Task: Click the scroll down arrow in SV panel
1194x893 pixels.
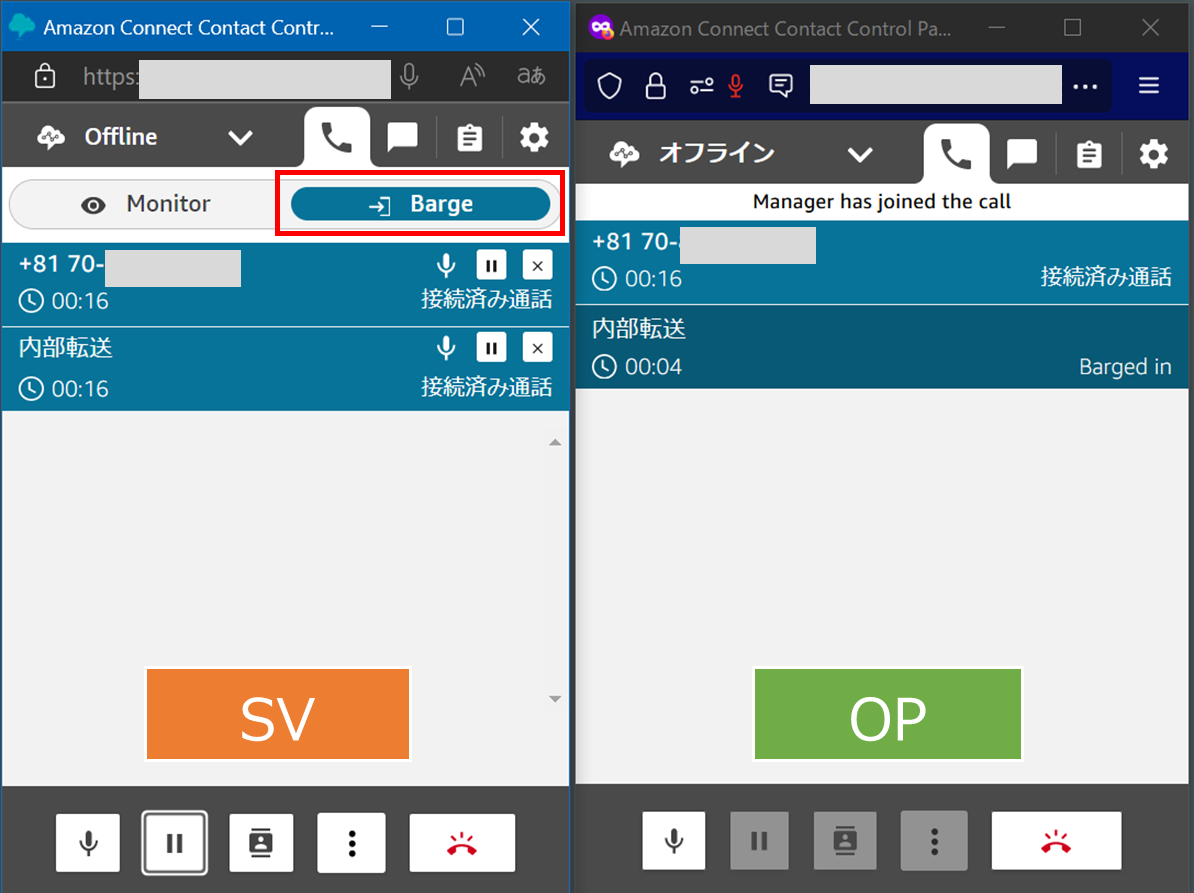Action: [x=555, y=699]
